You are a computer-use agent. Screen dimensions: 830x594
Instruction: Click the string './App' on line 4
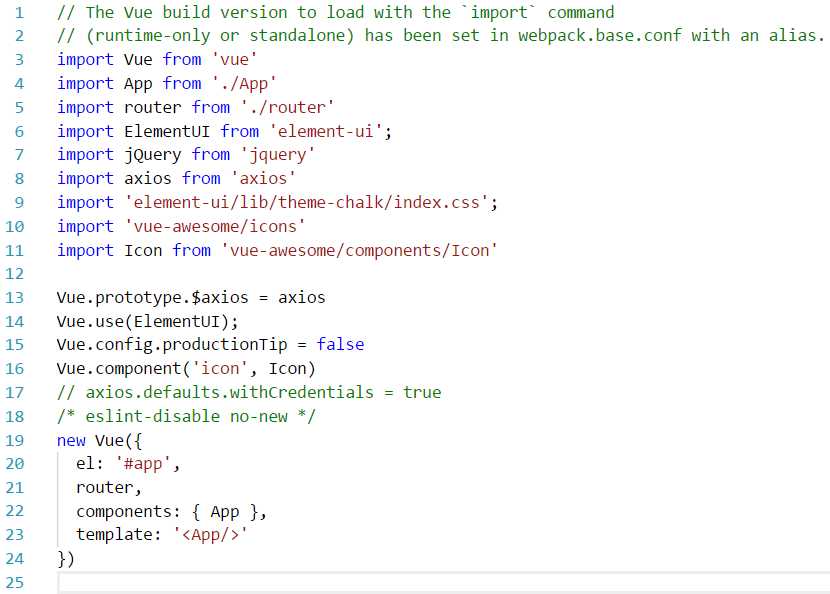(x=244, y=84)
